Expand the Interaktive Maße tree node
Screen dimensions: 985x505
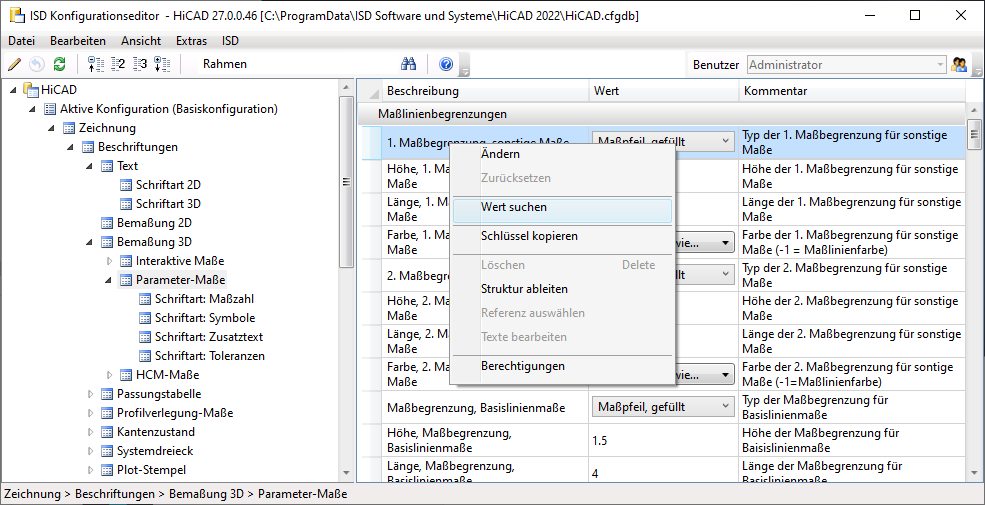110,261
